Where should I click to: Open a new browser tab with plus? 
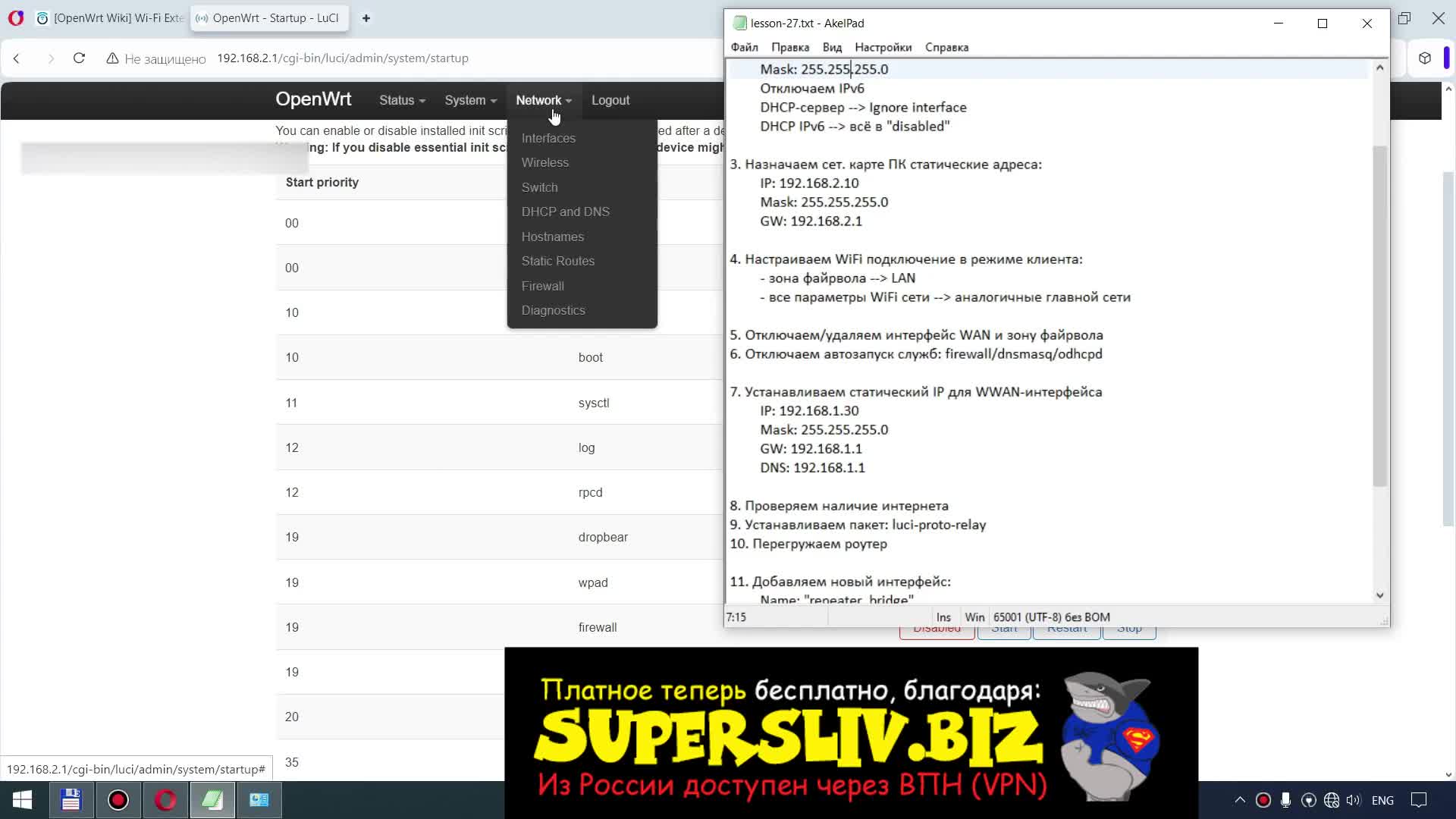click(366, 18)
